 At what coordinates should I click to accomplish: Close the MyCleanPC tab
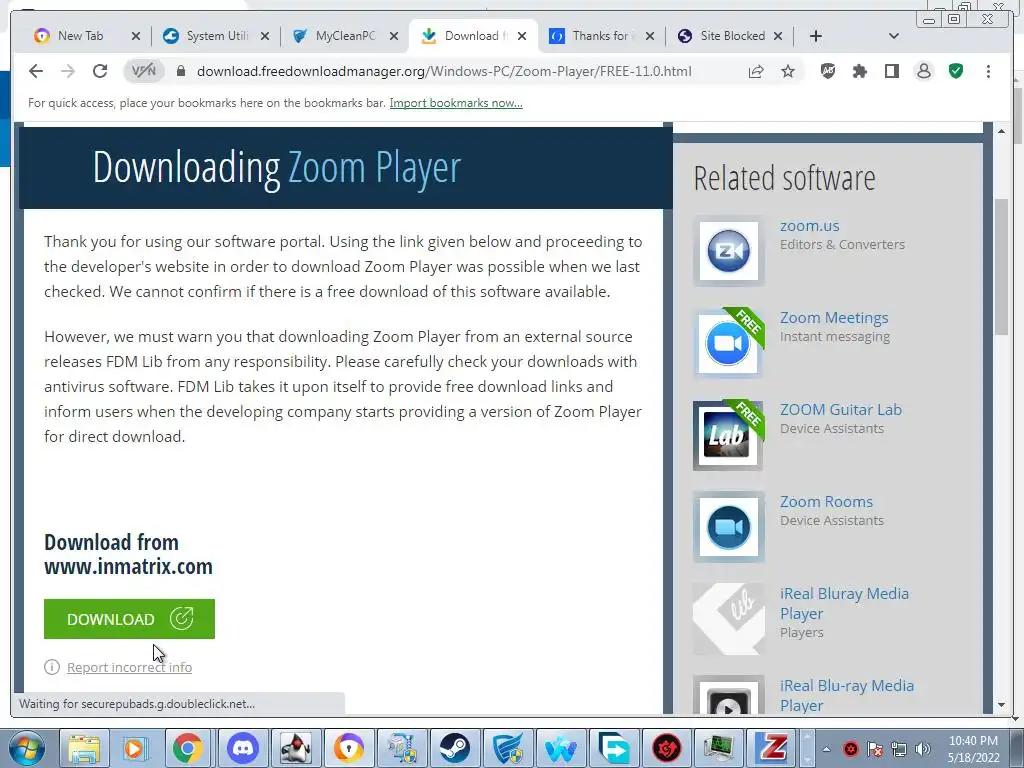click(394, 36)
